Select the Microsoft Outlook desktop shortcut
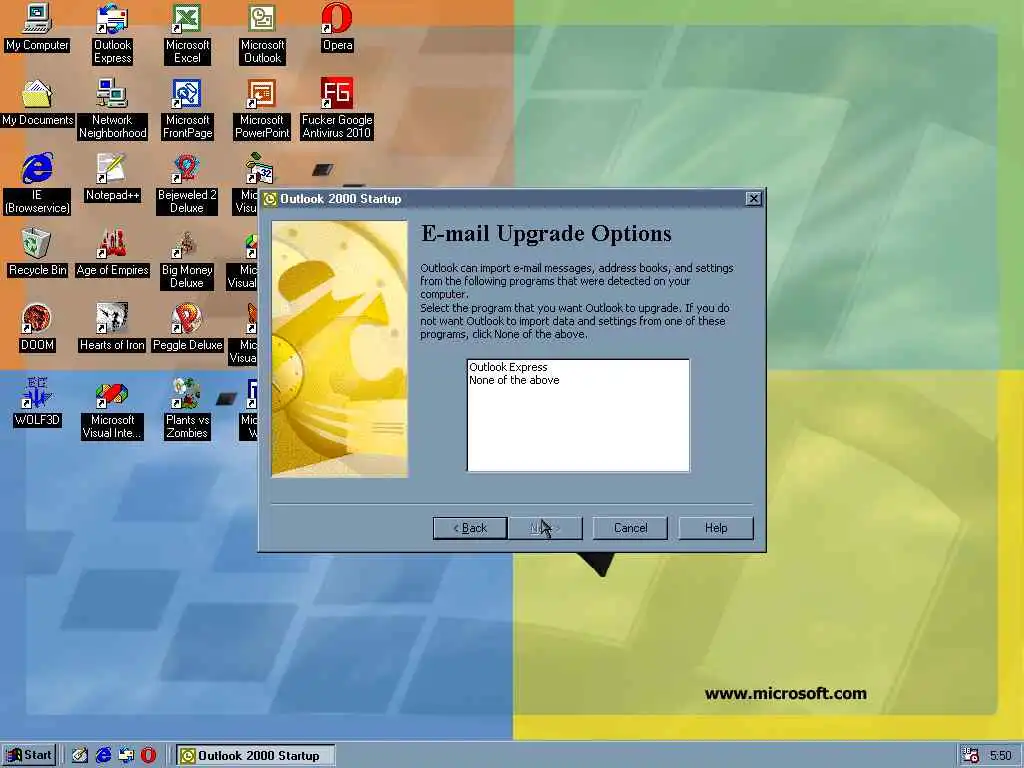This screenshot has width=1024, height=768. tap(262, 34)
